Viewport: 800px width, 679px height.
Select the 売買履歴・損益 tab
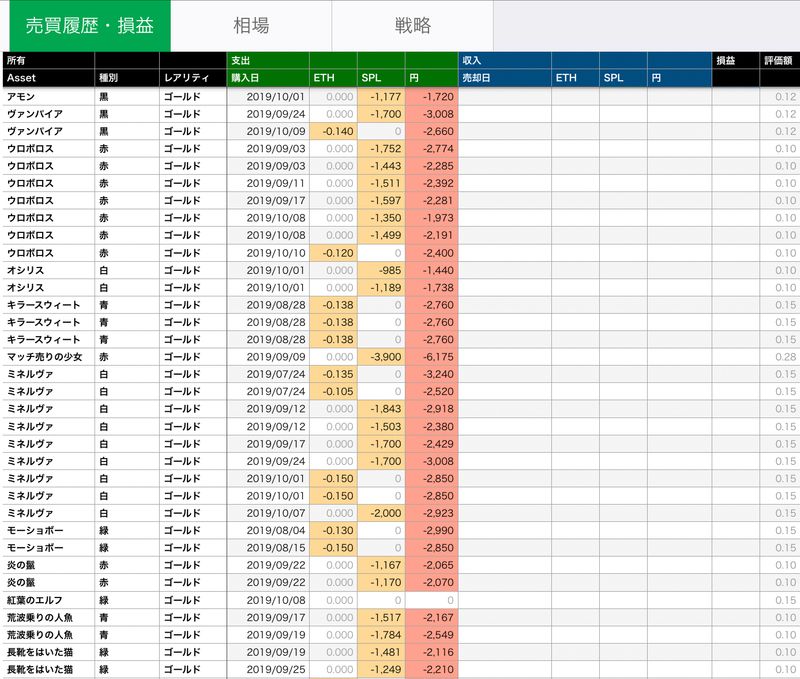pos(90,26)
